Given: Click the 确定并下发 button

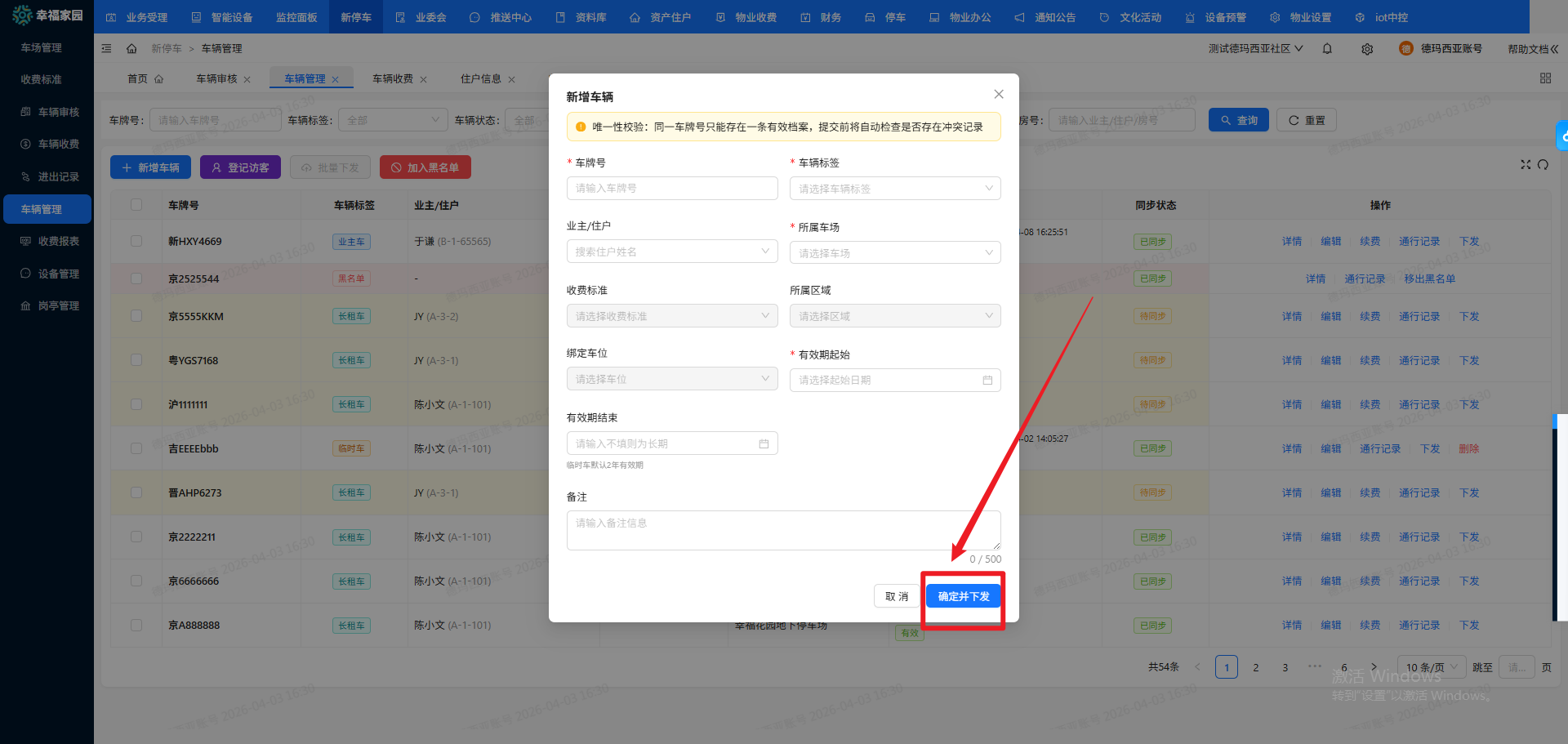Looking at the screenshot, I should (964, 597).
